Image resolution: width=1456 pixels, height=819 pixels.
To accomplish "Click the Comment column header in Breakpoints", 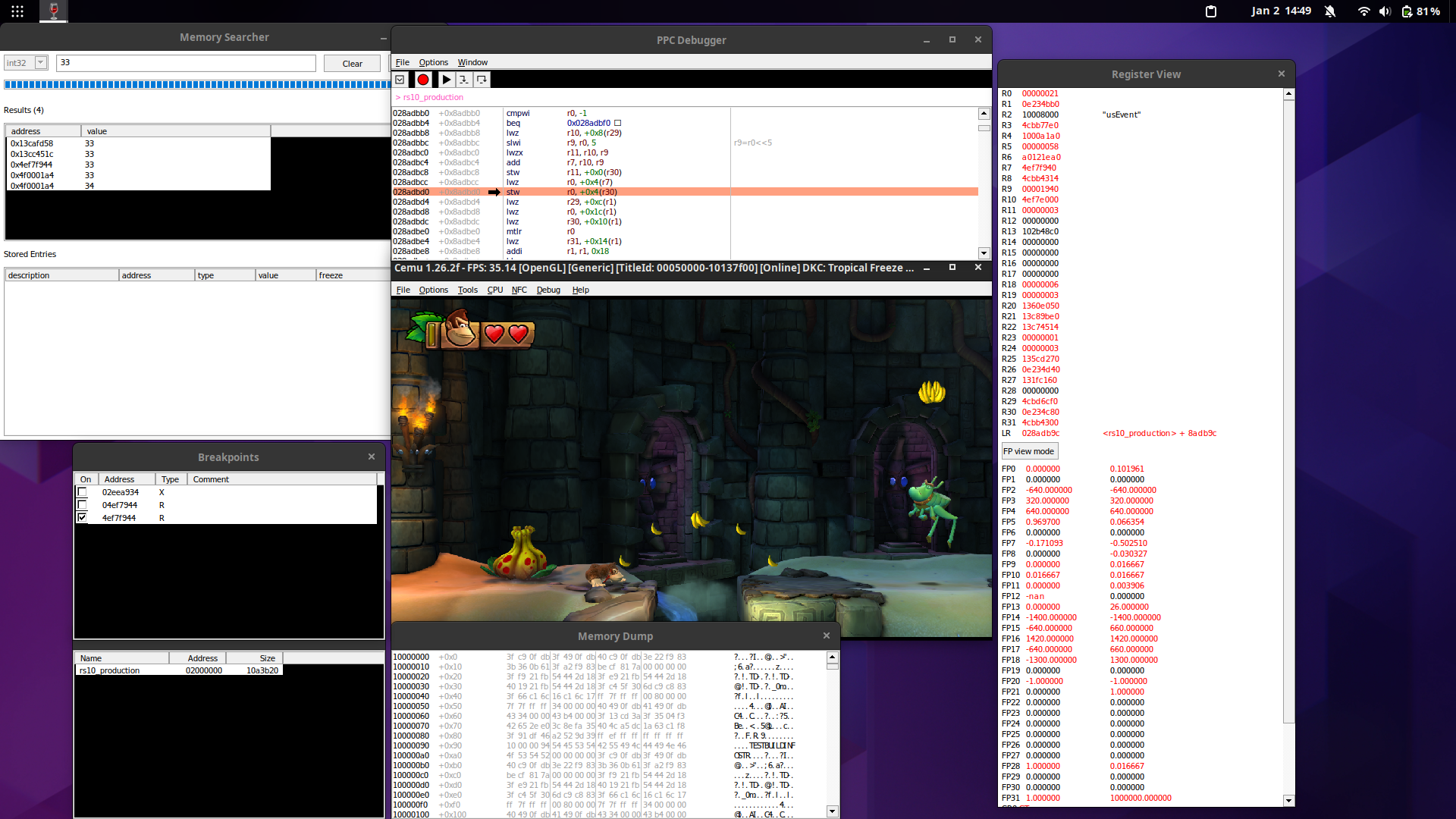I will [x=282, y=479].
